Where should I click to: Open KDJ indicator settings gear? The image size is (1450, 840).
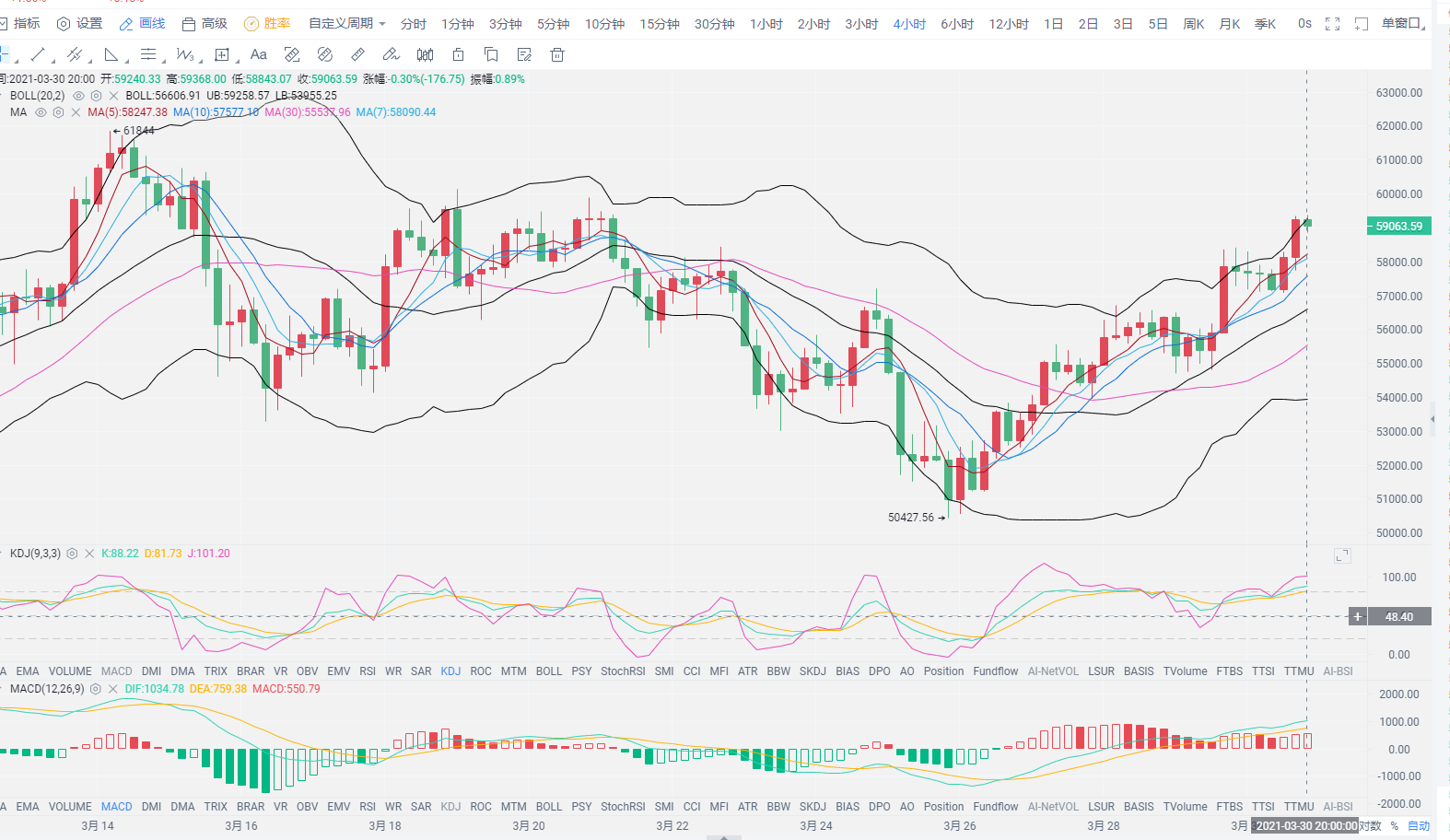point(72,554)
